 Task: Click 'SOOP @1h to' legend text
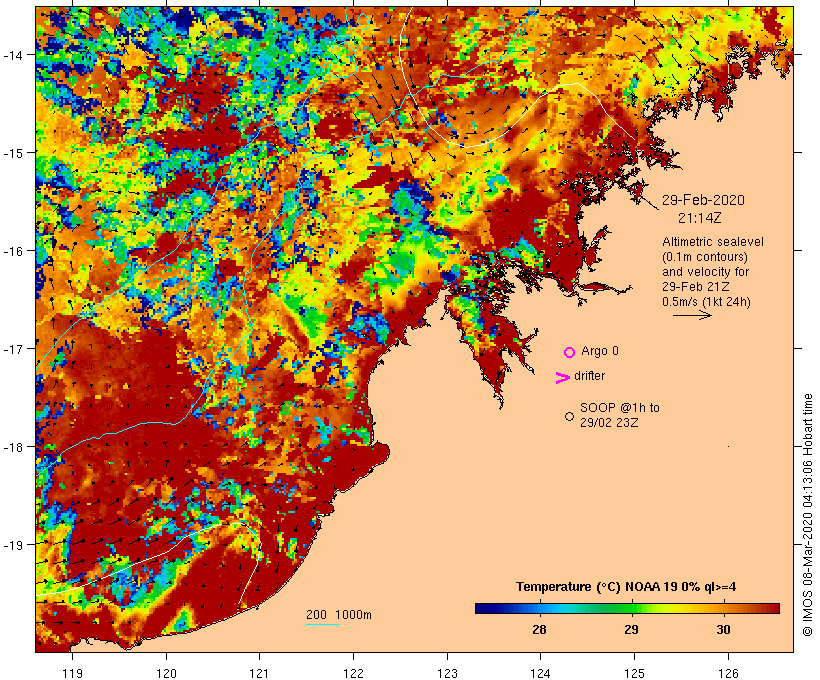click(x=620, y=407)
